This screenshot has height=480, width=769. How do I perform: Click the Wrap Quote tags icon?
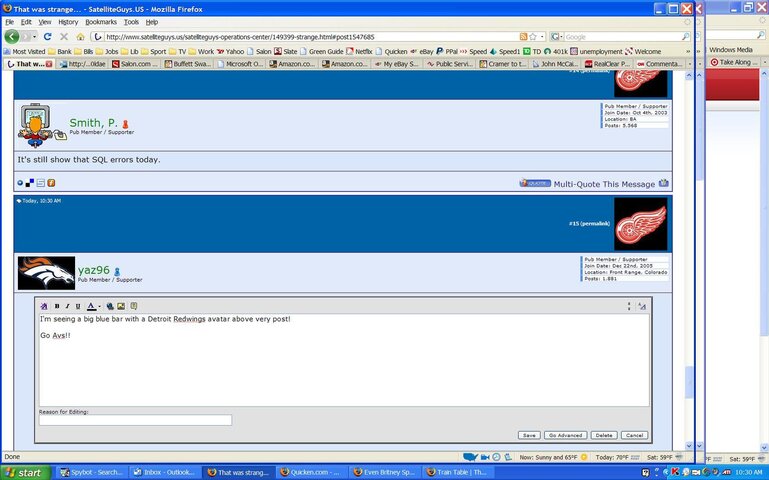pos(133,306)
